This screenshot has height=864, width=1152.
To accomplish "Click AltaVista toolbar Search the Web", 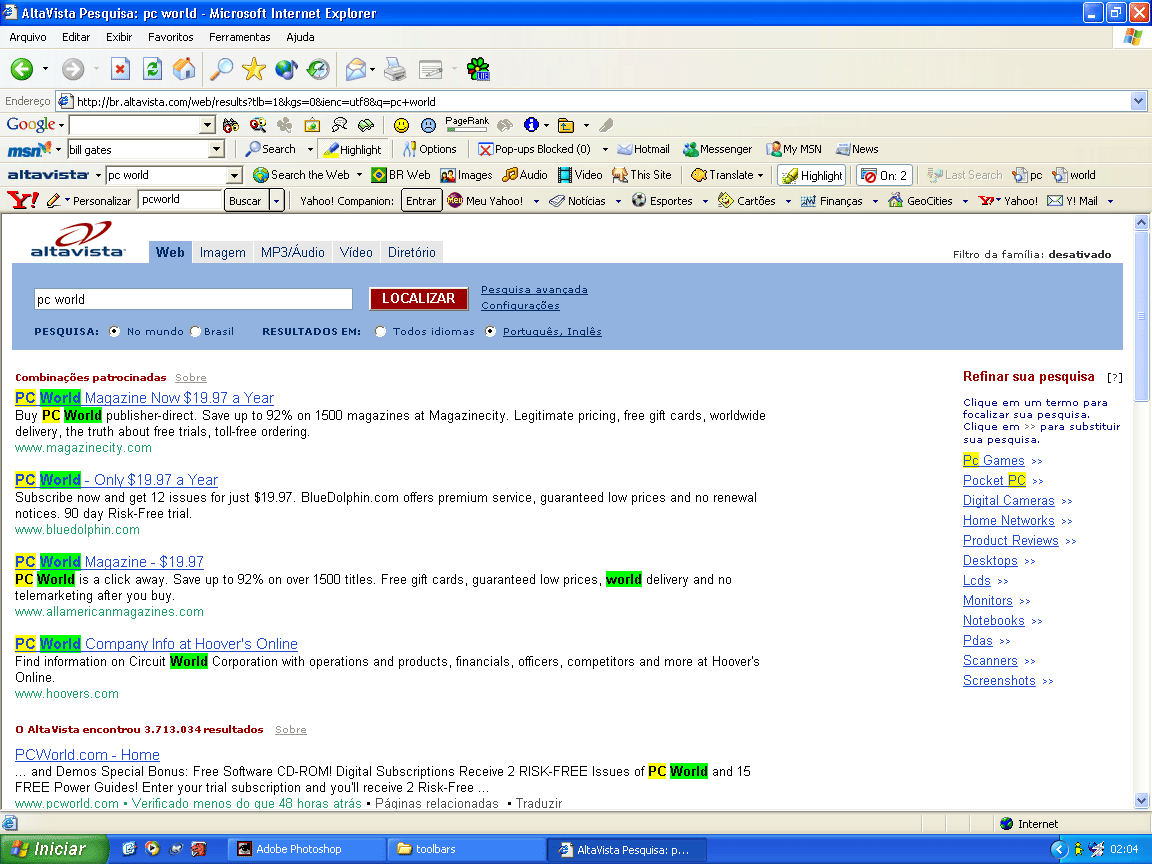I will point(301,175).
